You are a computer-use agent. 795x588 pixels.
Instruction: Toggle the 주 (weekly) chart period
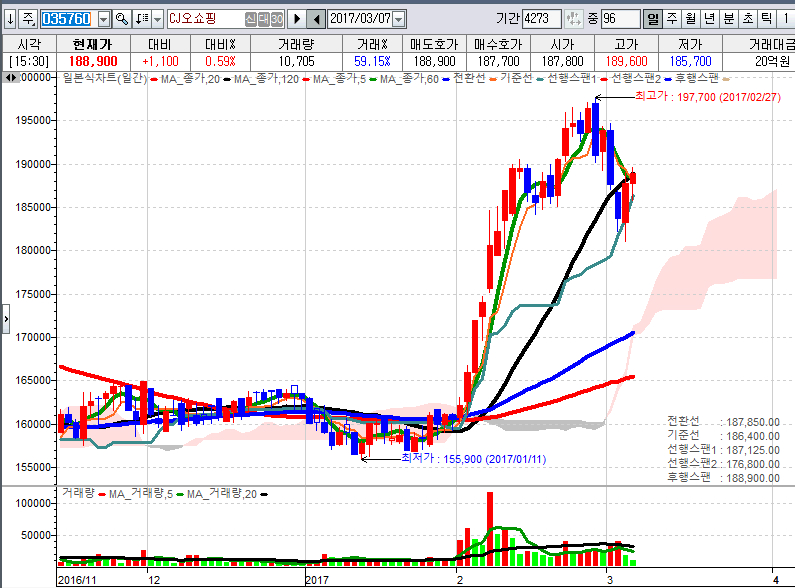(x=671, y=19)
